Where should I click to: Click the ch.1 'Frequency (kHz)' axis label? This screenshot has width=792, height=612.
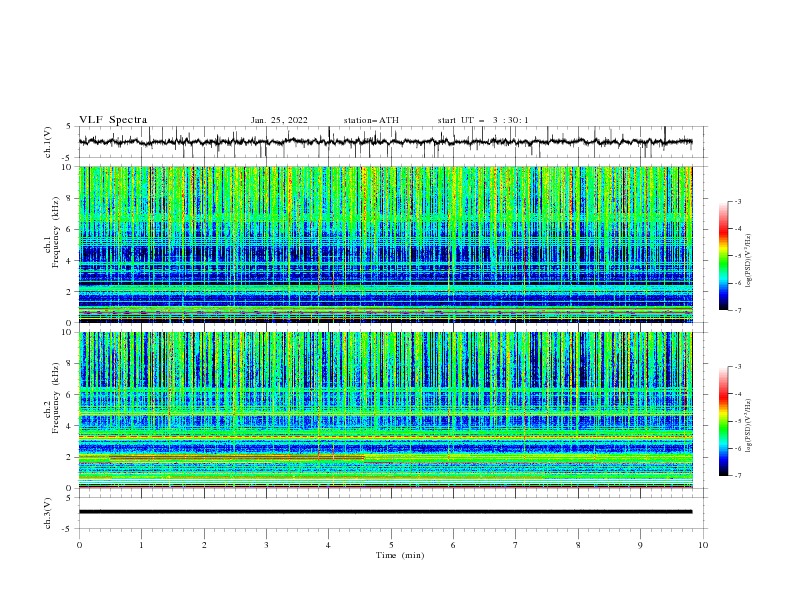(x=56, y=230)
